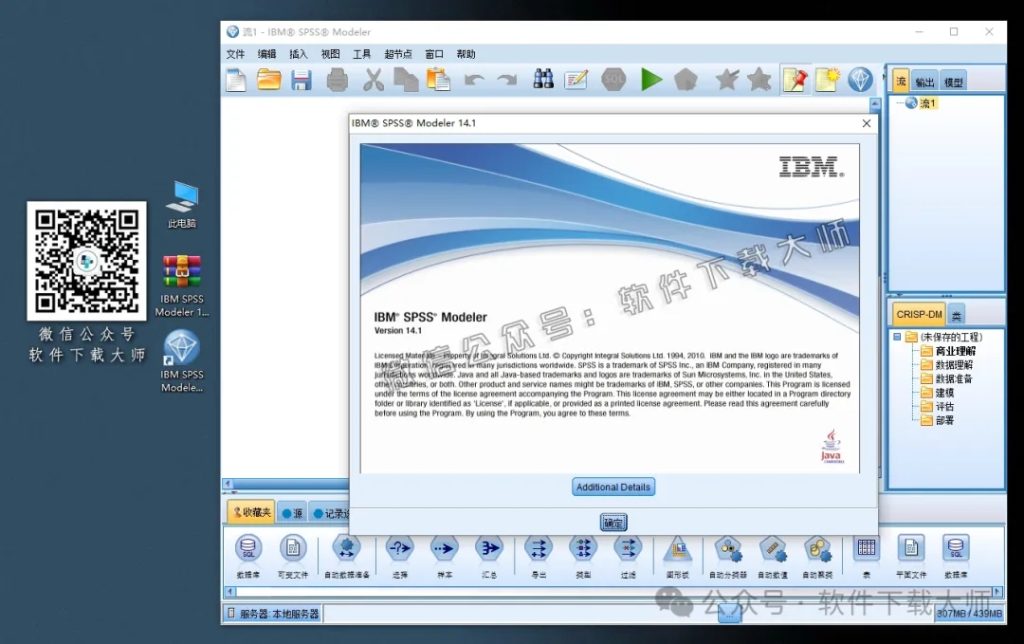Click the 服务器: 本地服务器 status bar item

272,613
